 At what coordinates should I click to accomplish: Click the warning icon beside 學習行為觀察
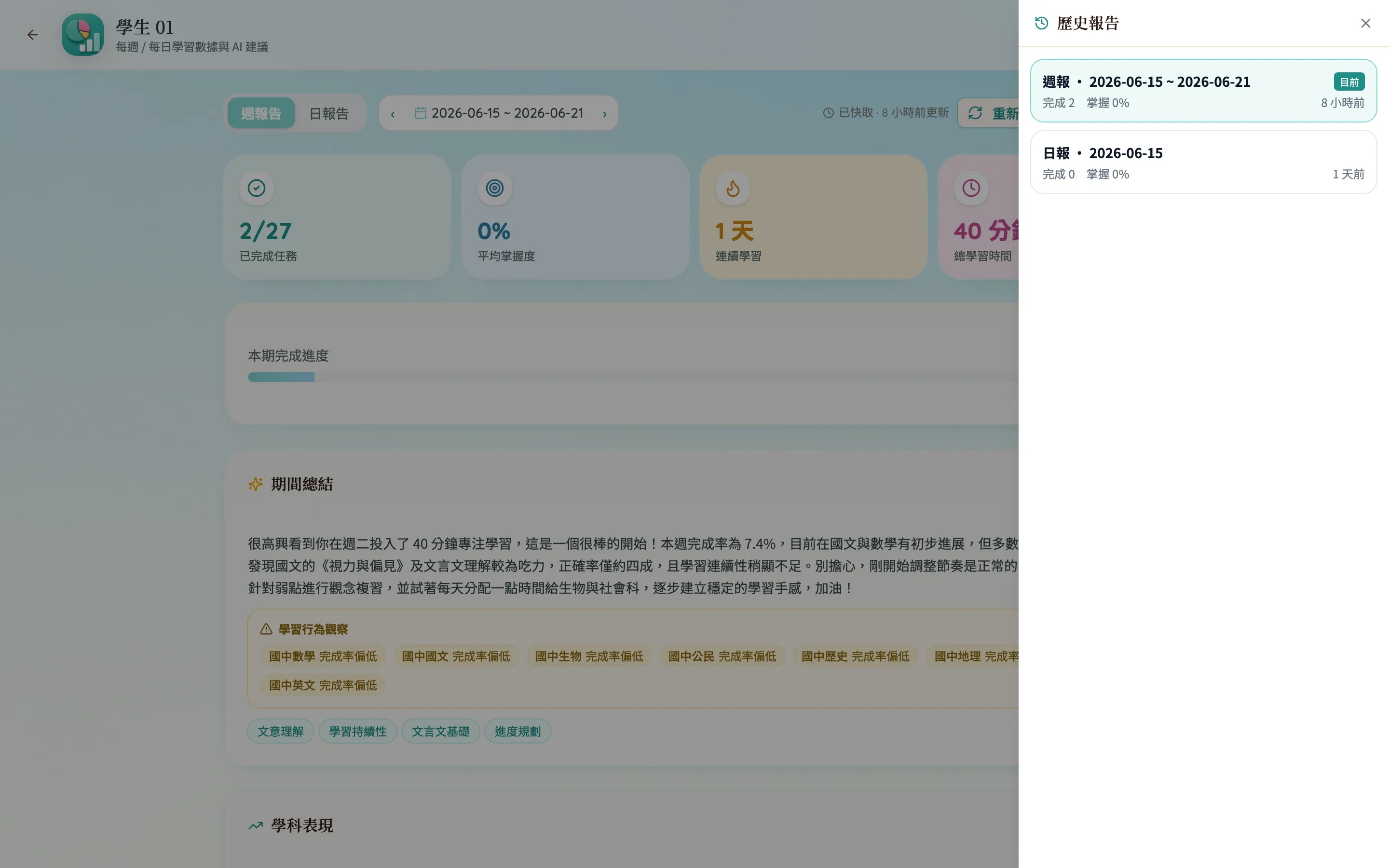click(x=266, y=629)
